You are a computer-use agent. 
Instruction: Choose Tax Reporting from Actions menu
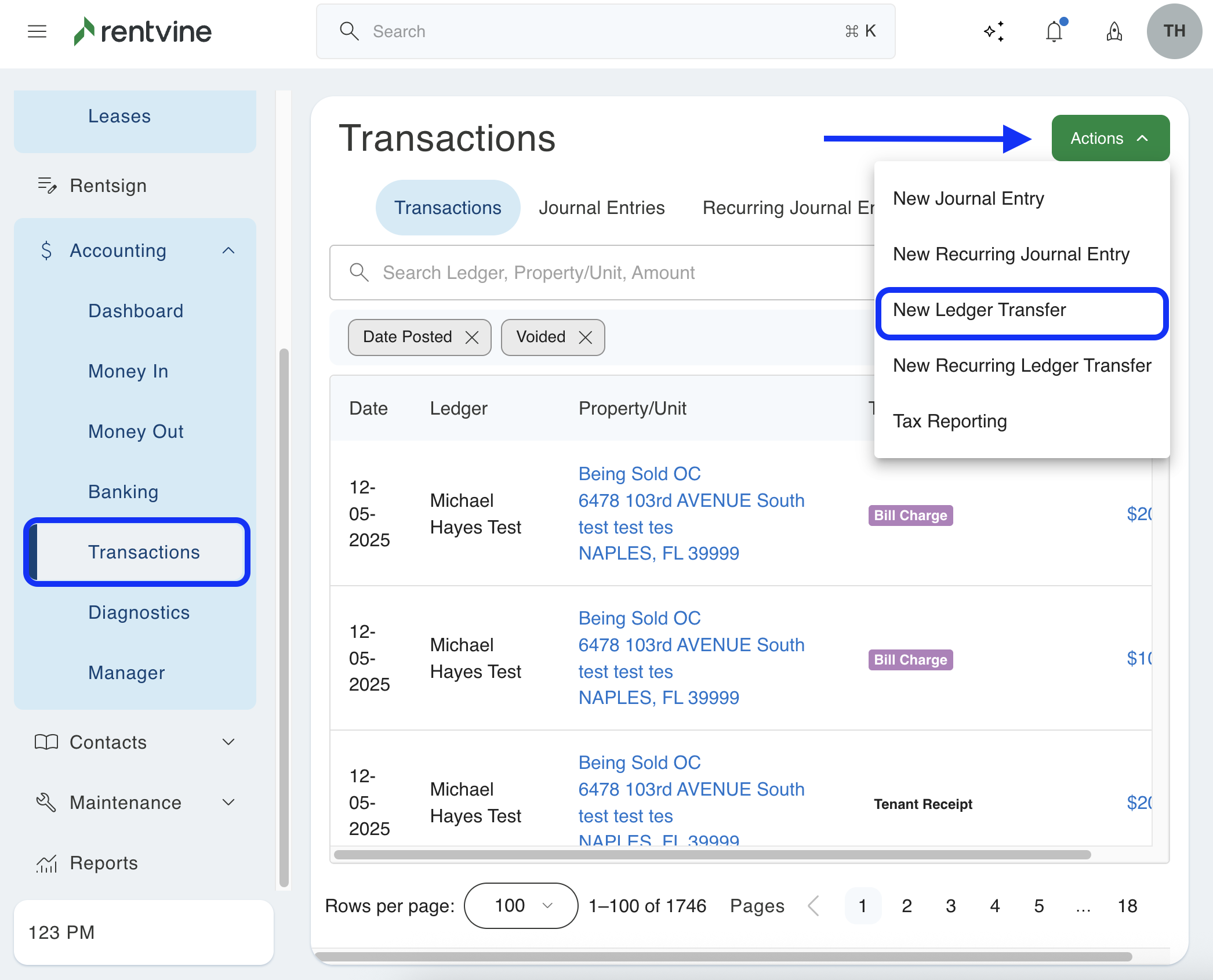coord(950,421)
